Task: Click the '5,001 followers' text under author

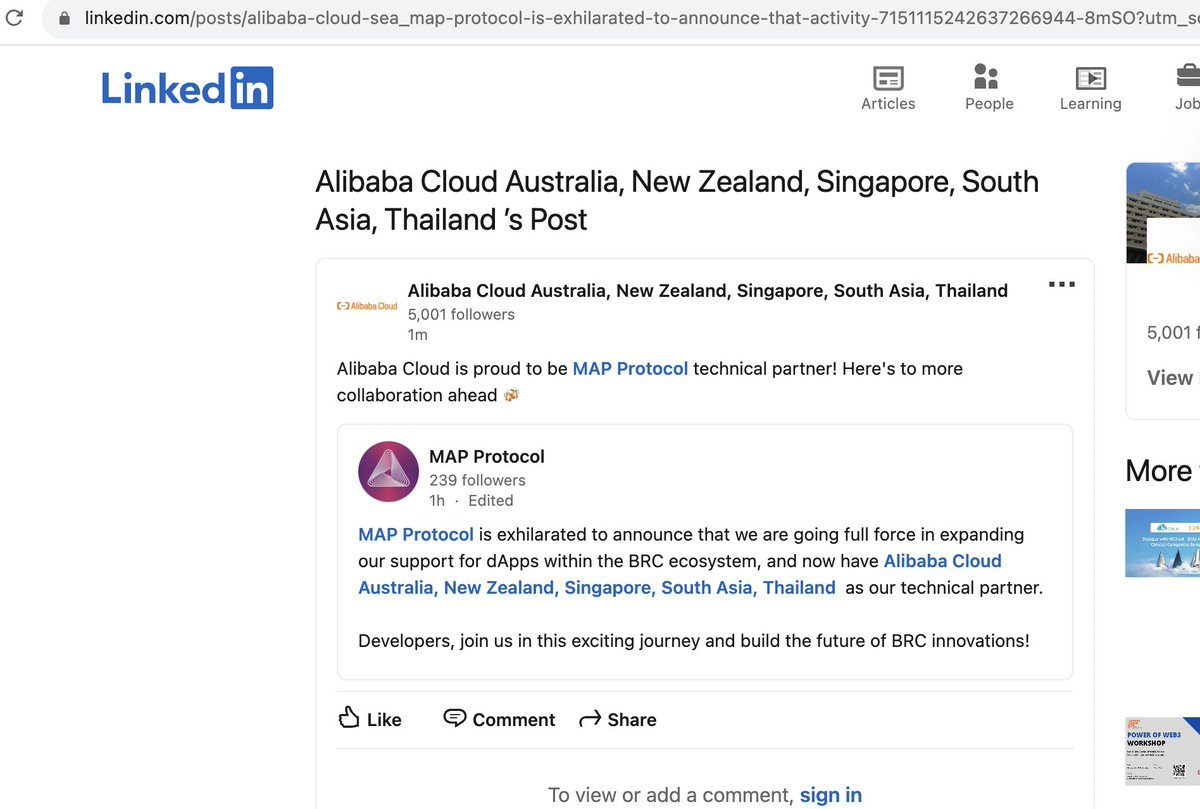Action: (461, 314)
